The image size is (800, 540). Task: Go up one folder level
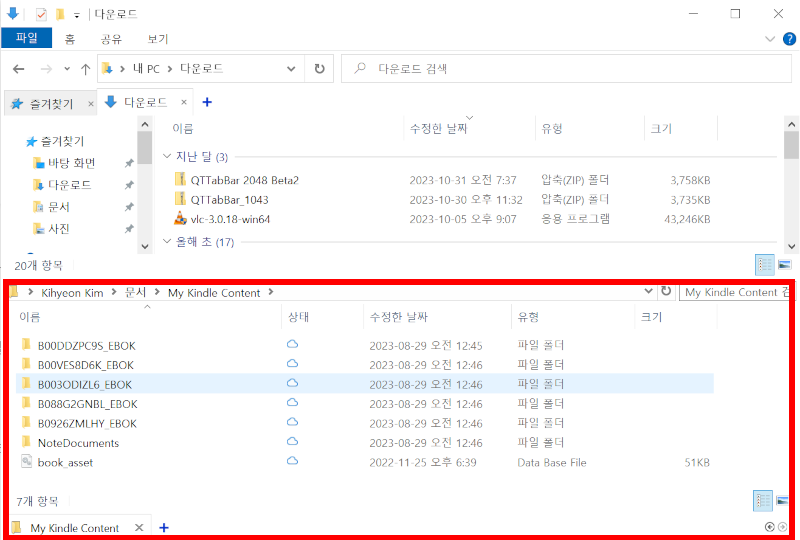(85, 69)
